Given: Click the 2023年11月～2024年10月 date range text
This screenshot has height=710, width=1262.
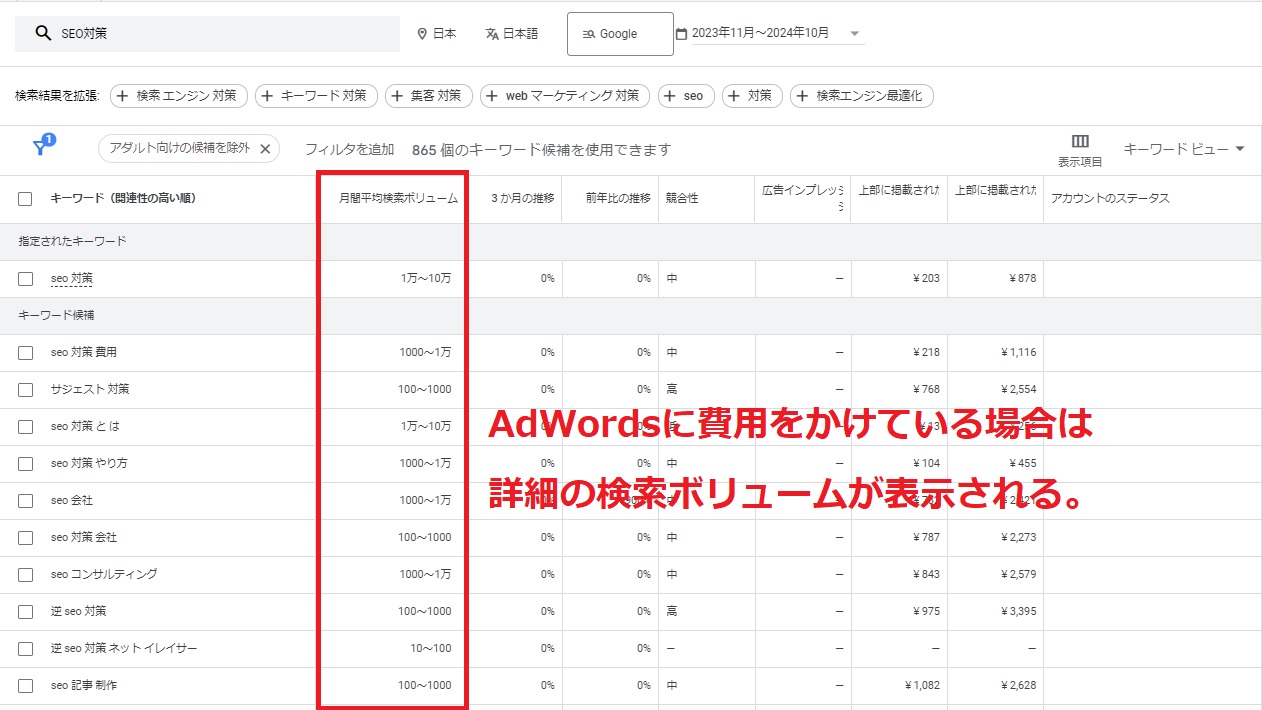Looking at the screenshot, I should click(x=760, y=33).
